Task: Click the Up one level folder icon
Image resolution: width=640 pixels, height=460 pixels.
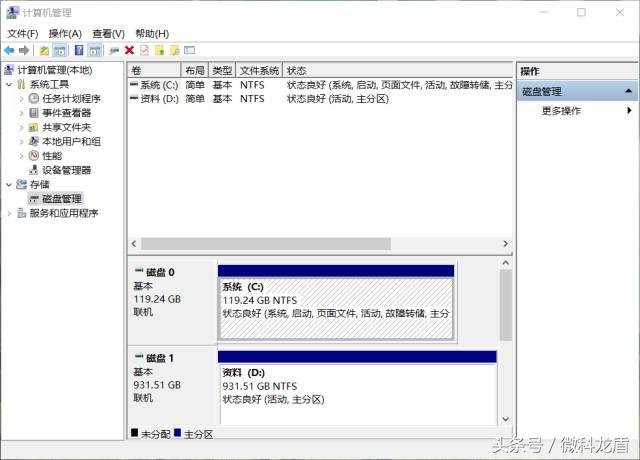Action: (x=44, y=51)
